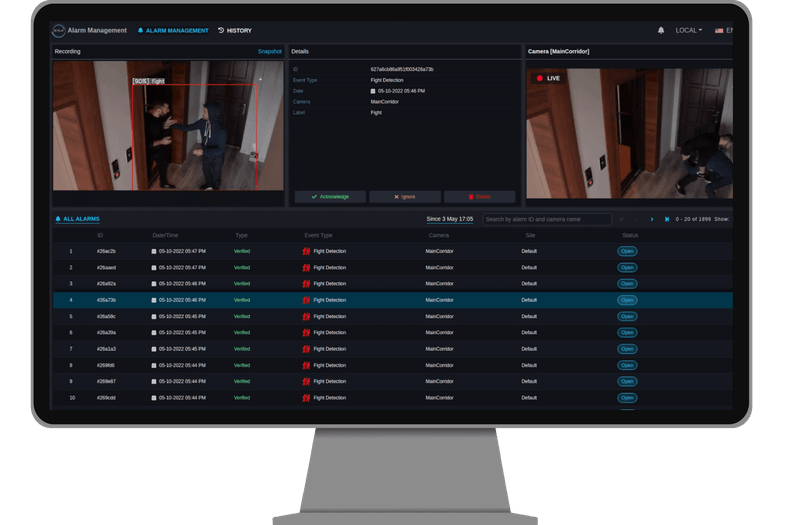812x525 pixels.
Task: Click the fight icon in row #26a73b
Action: point(306,300)
